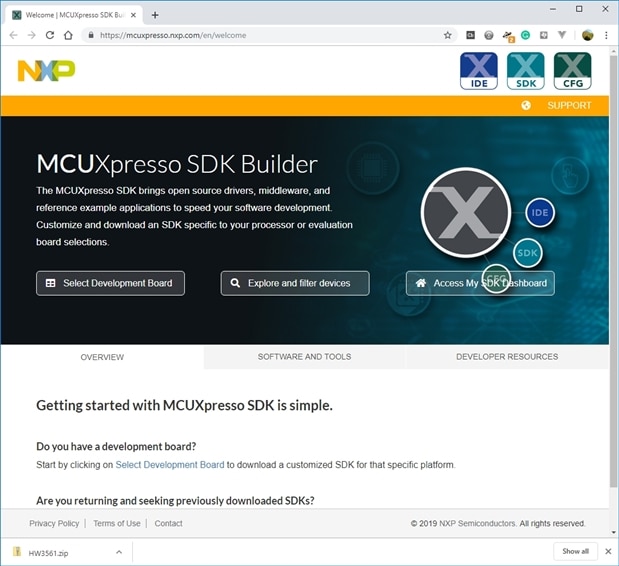Image resolution: width=619 pixels, height=566 pixels.
Task: Open the MCUXpresso CFG tile icon
Action: tap(572, 71)
